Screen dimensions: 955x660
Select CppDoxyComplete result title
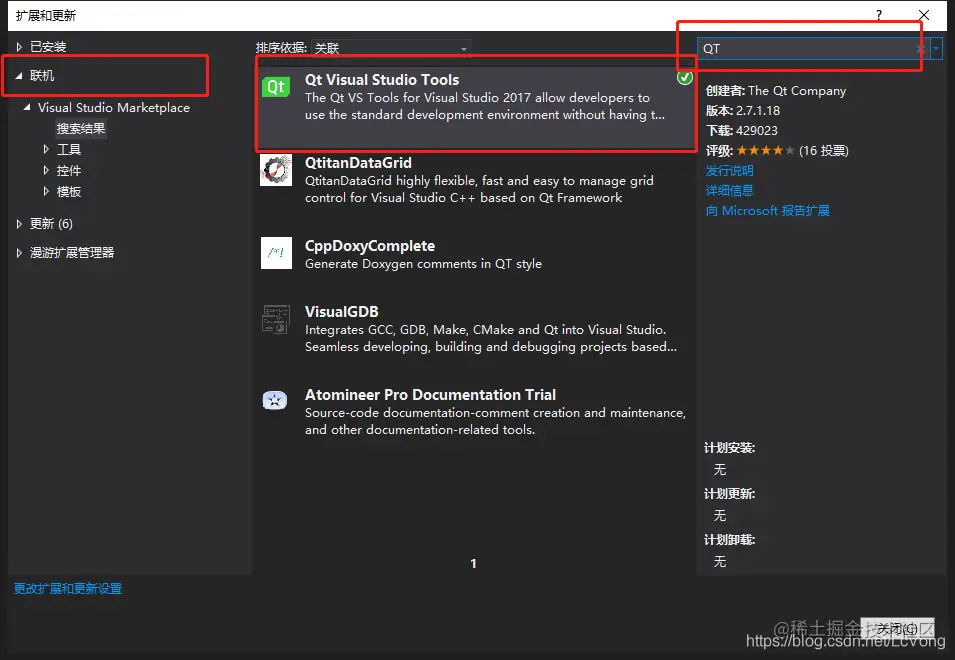pyautogui.click(x=370, y=246)
